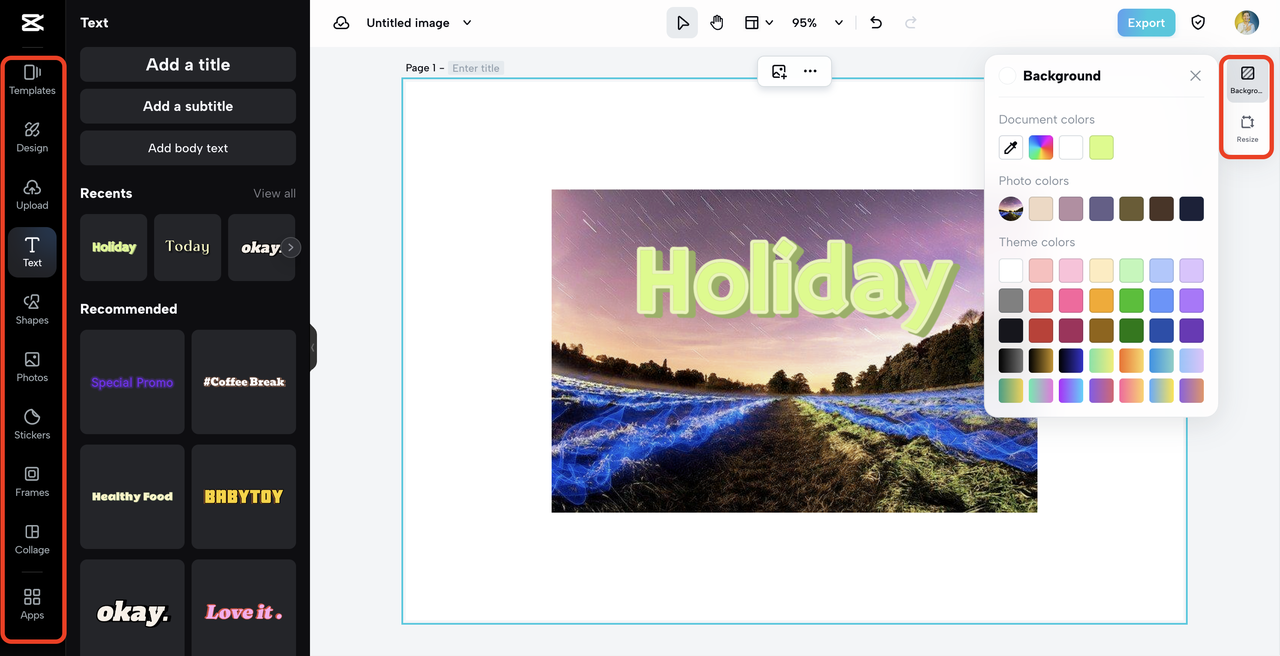Click the Enter title page field

tap(476, 68)
